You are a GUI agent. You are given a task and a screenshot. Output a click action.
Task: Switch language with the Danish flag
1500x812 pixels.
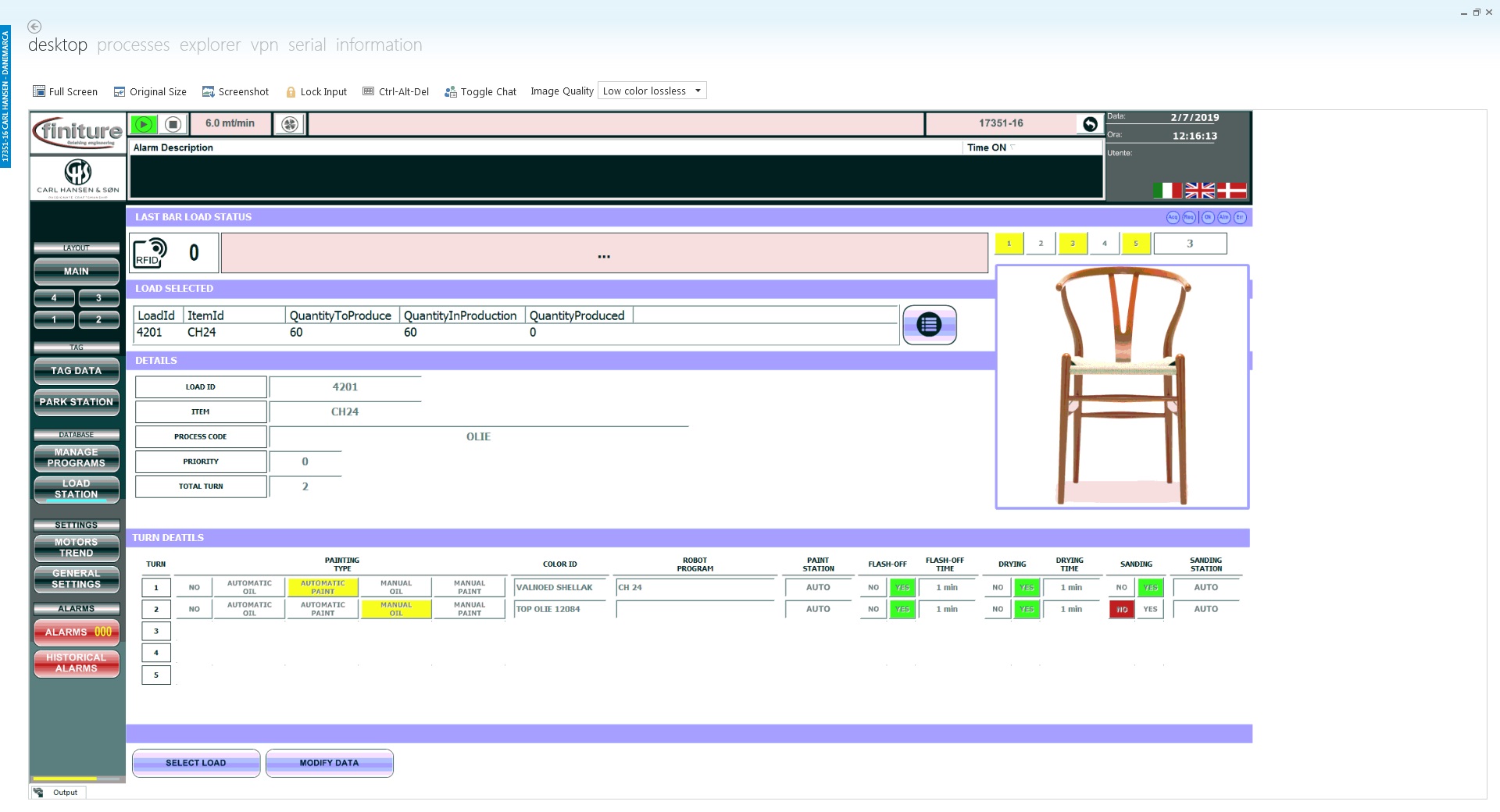pyautogui.click(x=1232, y=190)
